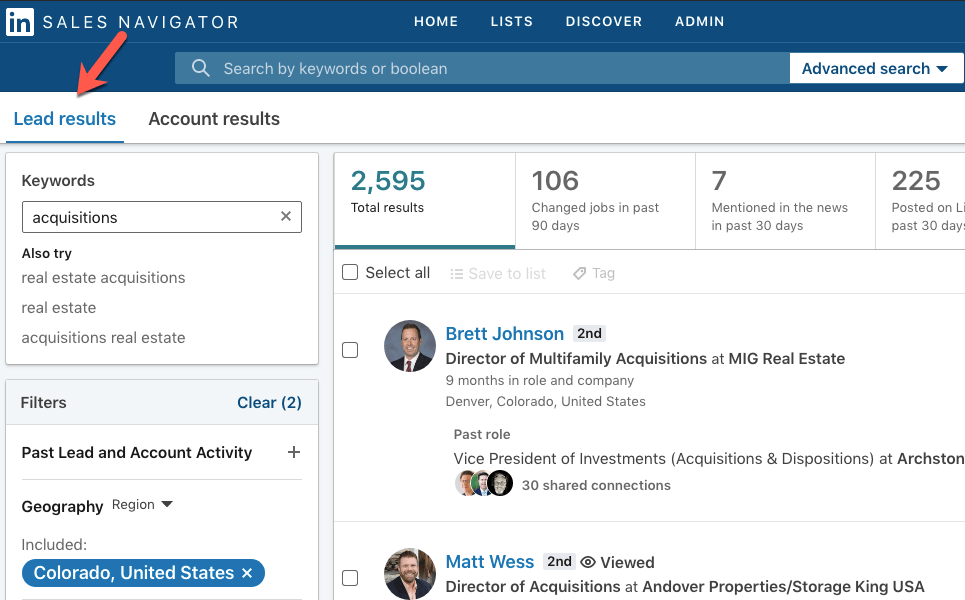Open MIG Real Estate company link
The image size is (965, 600).
(787, 358)
